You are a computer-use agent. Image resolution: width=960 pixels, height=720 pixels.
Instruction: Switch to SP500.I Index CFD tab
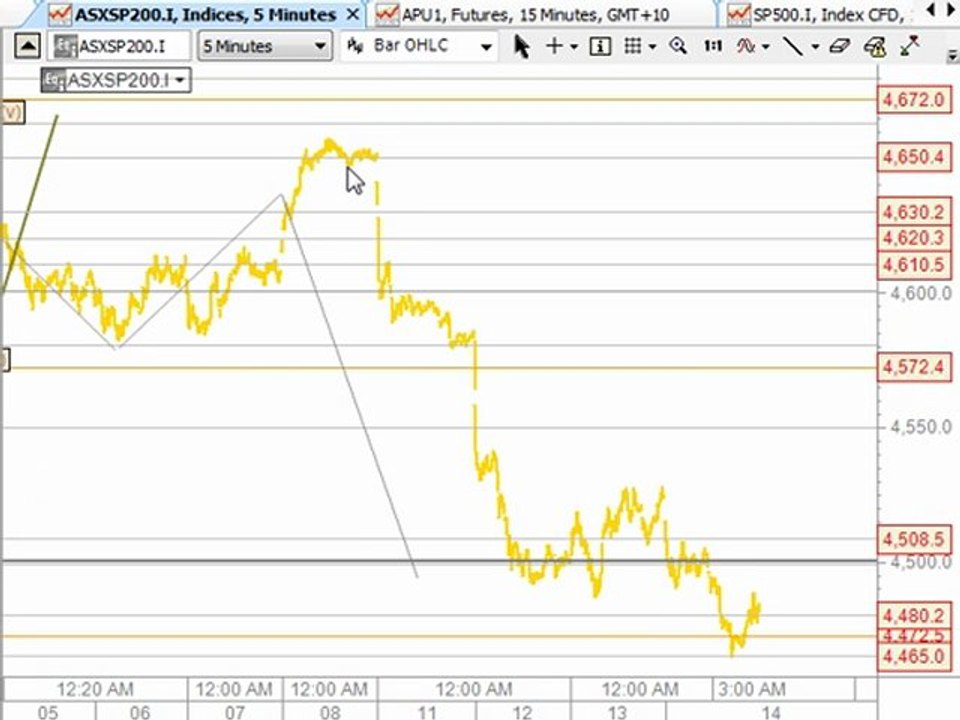819,14
